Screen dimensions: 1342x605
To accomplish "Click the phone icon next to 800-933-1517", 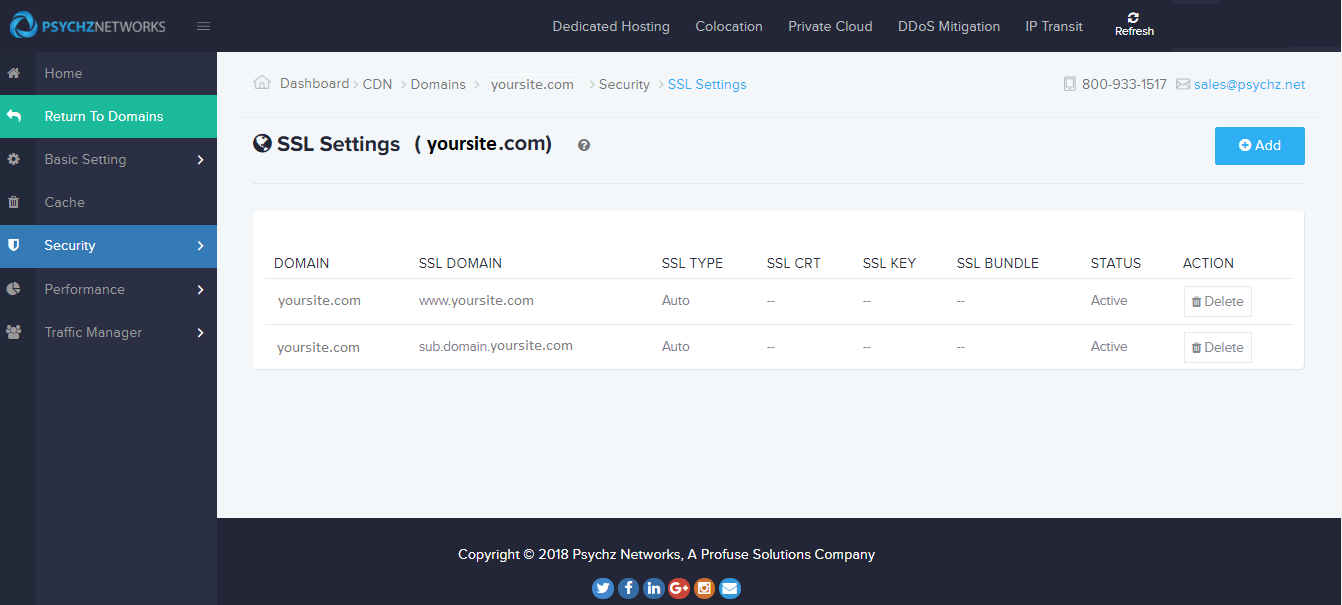I will point(1067,84).
